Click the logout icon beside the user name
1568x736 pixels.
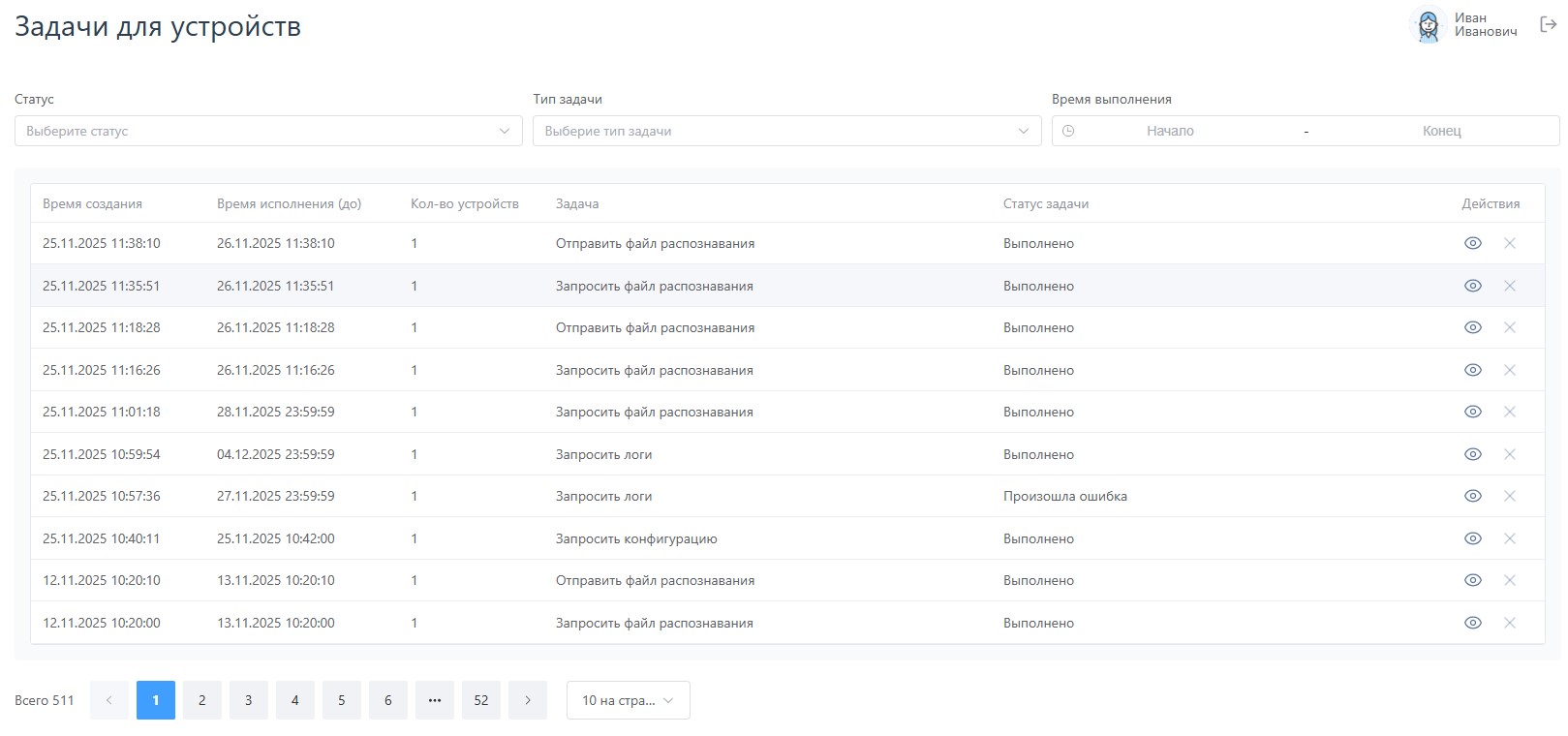click(1548, 25)
